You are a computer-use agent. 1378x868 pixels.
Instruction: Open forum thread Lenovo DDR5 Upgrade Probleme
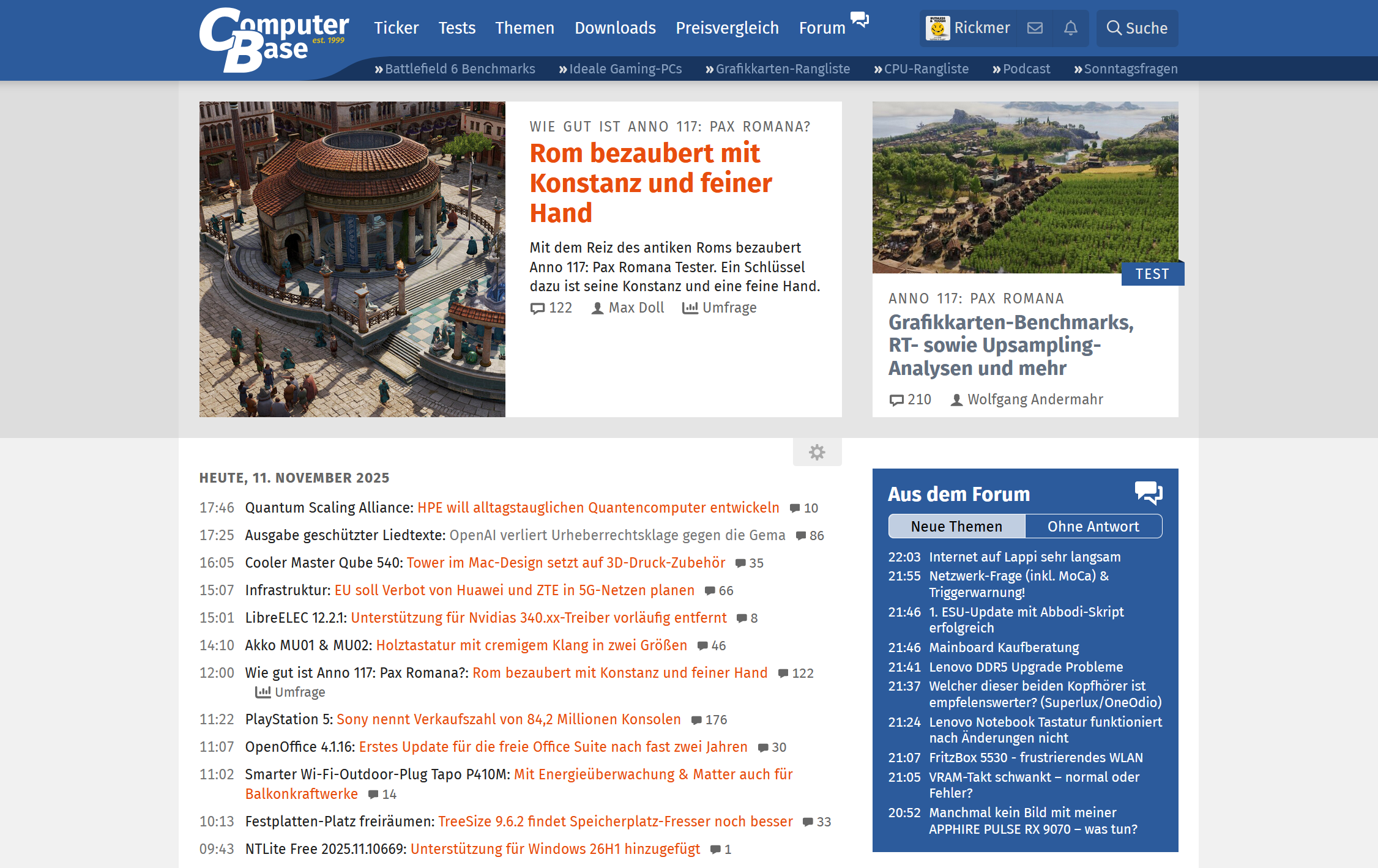click(1026, 667)
